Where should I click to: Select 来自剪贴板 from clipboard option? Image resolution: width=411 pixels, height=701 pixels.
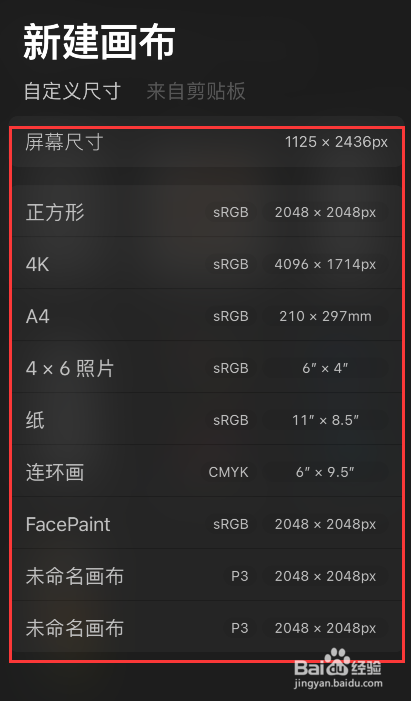click(196, 91)
